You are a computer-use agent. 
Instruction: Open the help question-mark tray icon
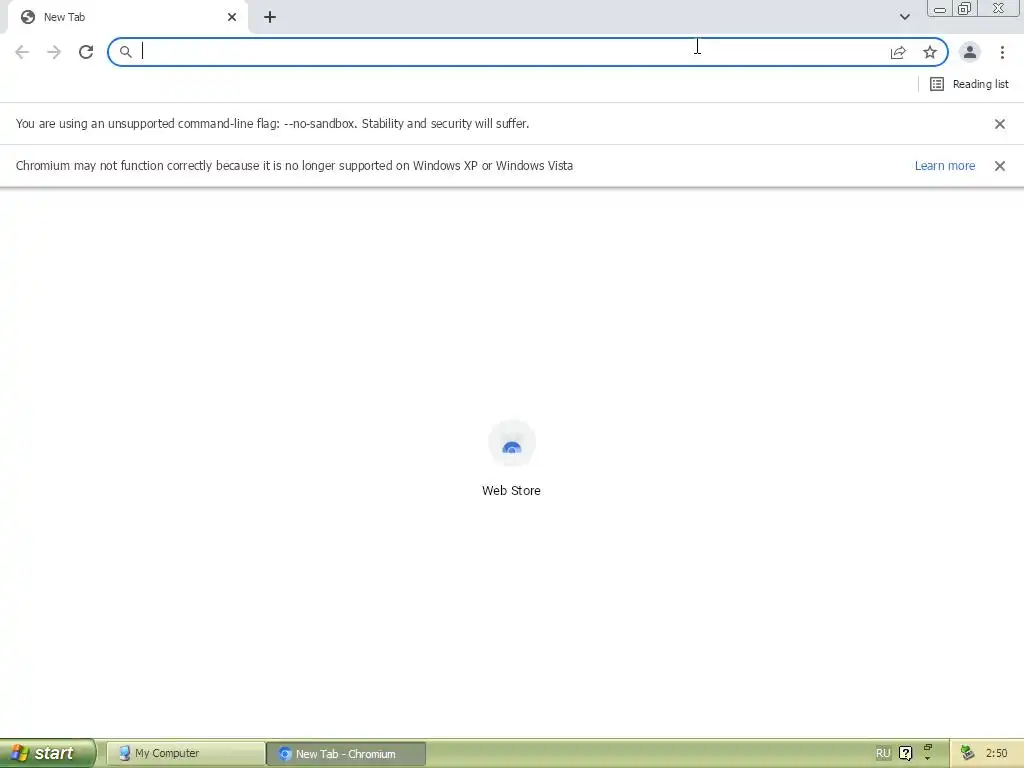coord(905,753)
